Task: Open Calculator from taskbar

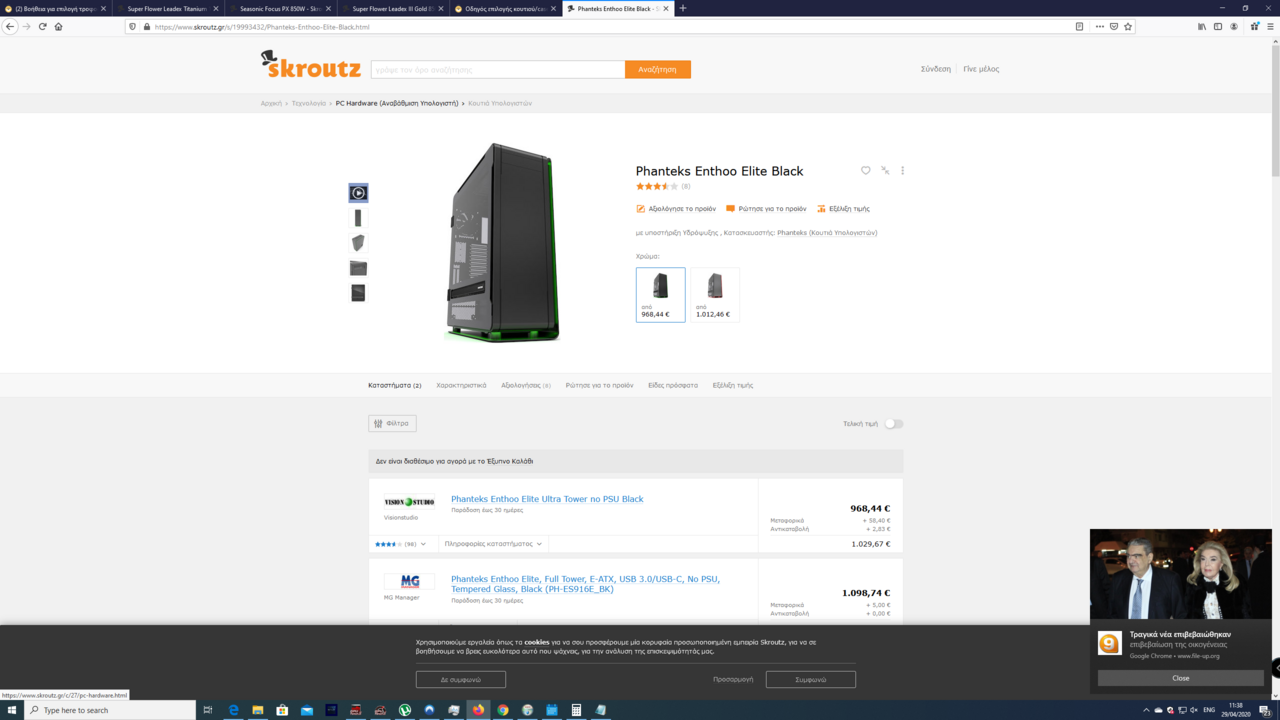Action: [576, 710]
